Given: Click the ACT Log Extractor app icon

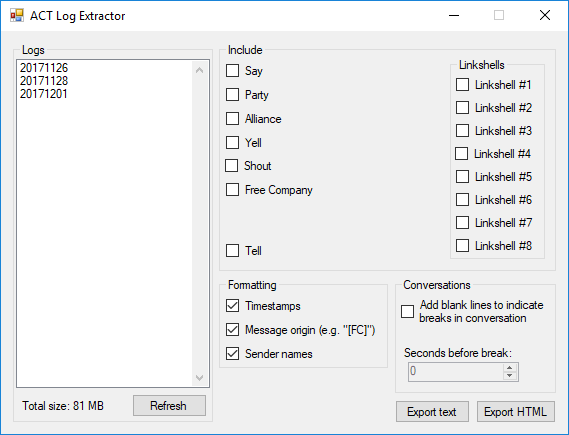Looking at the screenshot, I should (17, 16).
